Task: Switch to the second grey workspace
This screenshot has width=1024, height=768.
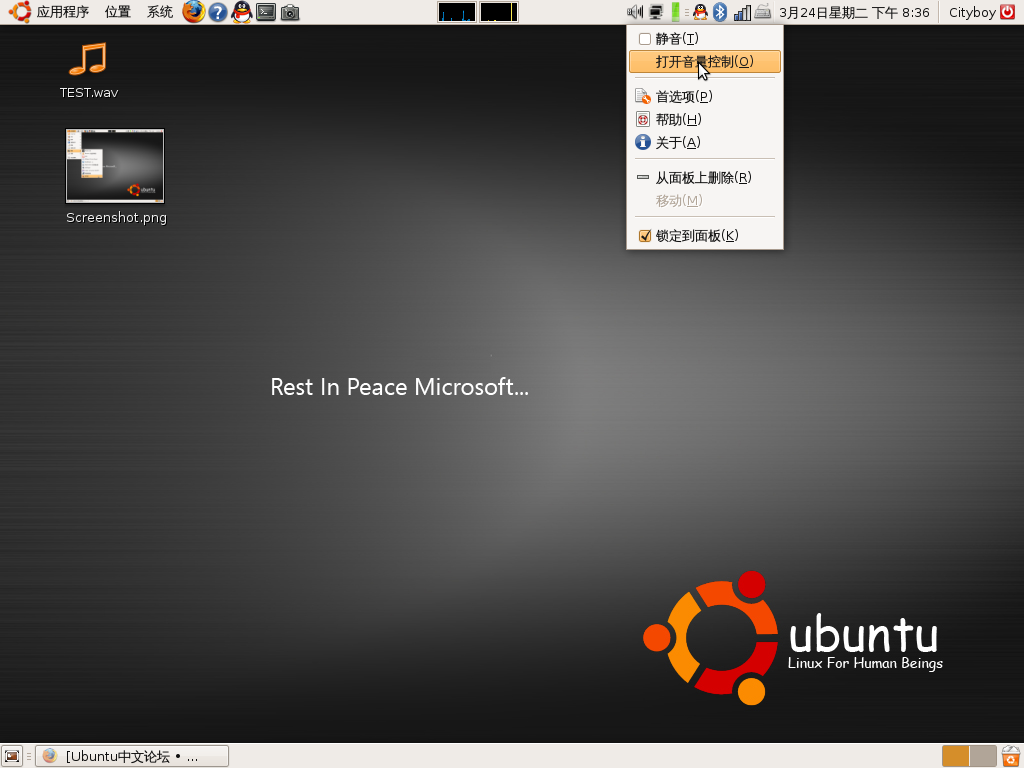Action: (x=983, y=756)
